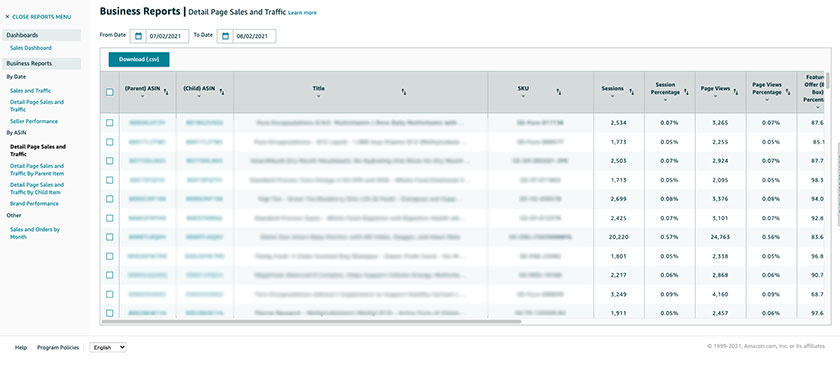Select Detail Page Sales and Traffic By Child Item

[36, 188]
